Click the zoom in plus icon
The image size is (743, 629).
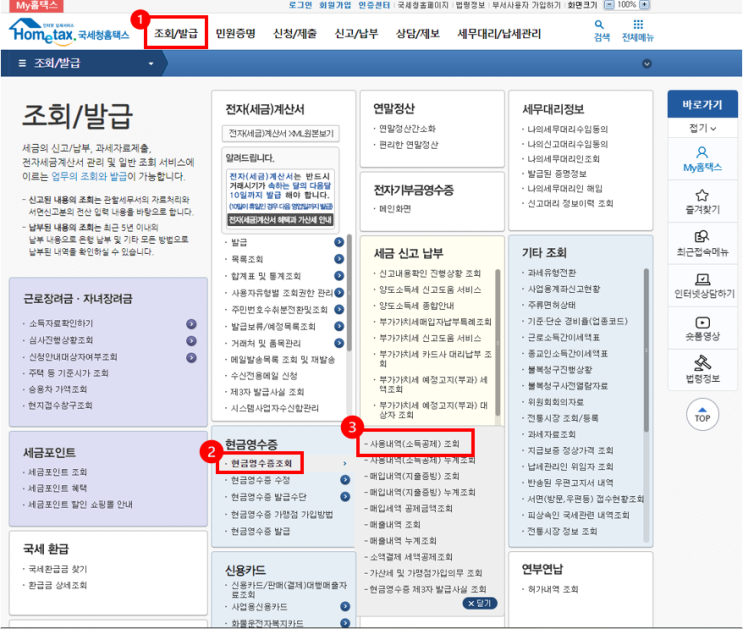644,5
